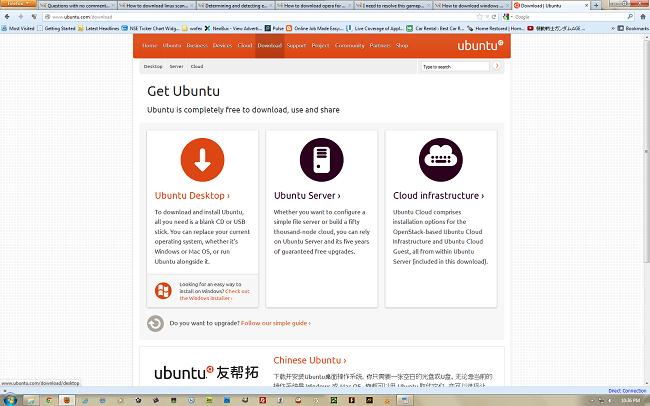Close the Download | Ubuntu tab

click(586, 5)
